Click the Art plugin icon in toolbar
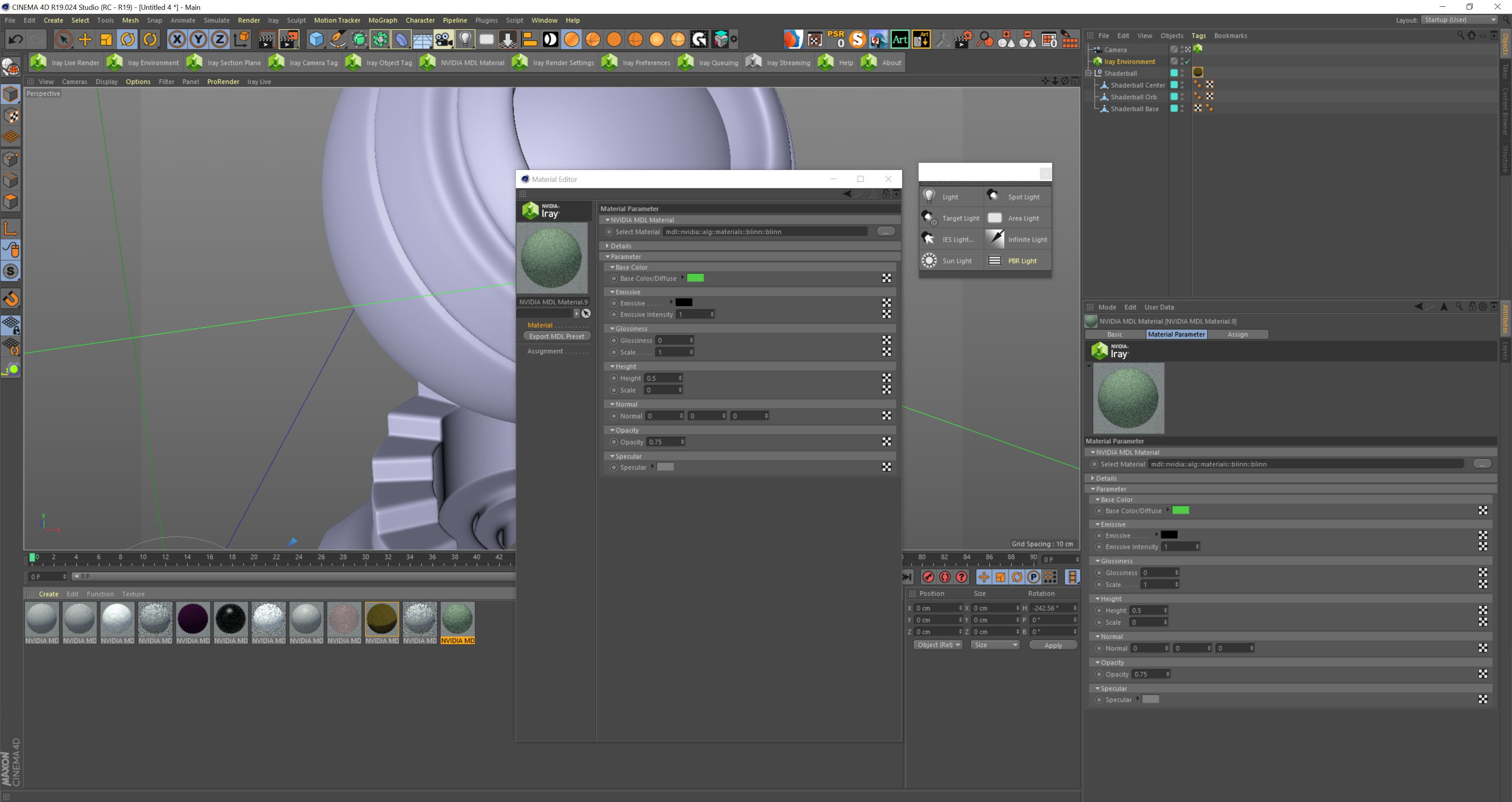The width and height of the screenshot is (1512, 802). click(899, 39)
